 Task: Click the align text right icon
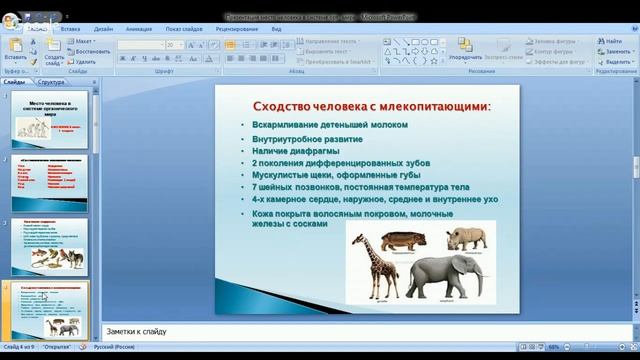point(253,59)
